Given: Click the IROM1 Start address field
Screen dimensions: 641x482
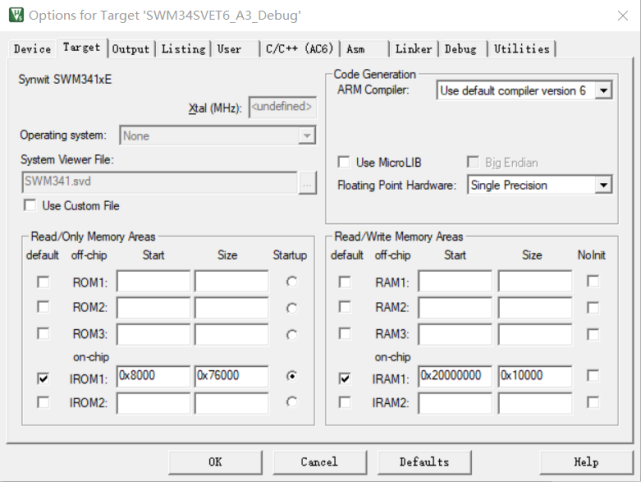Looking at the screenshot, I should [x=152, y=377].
